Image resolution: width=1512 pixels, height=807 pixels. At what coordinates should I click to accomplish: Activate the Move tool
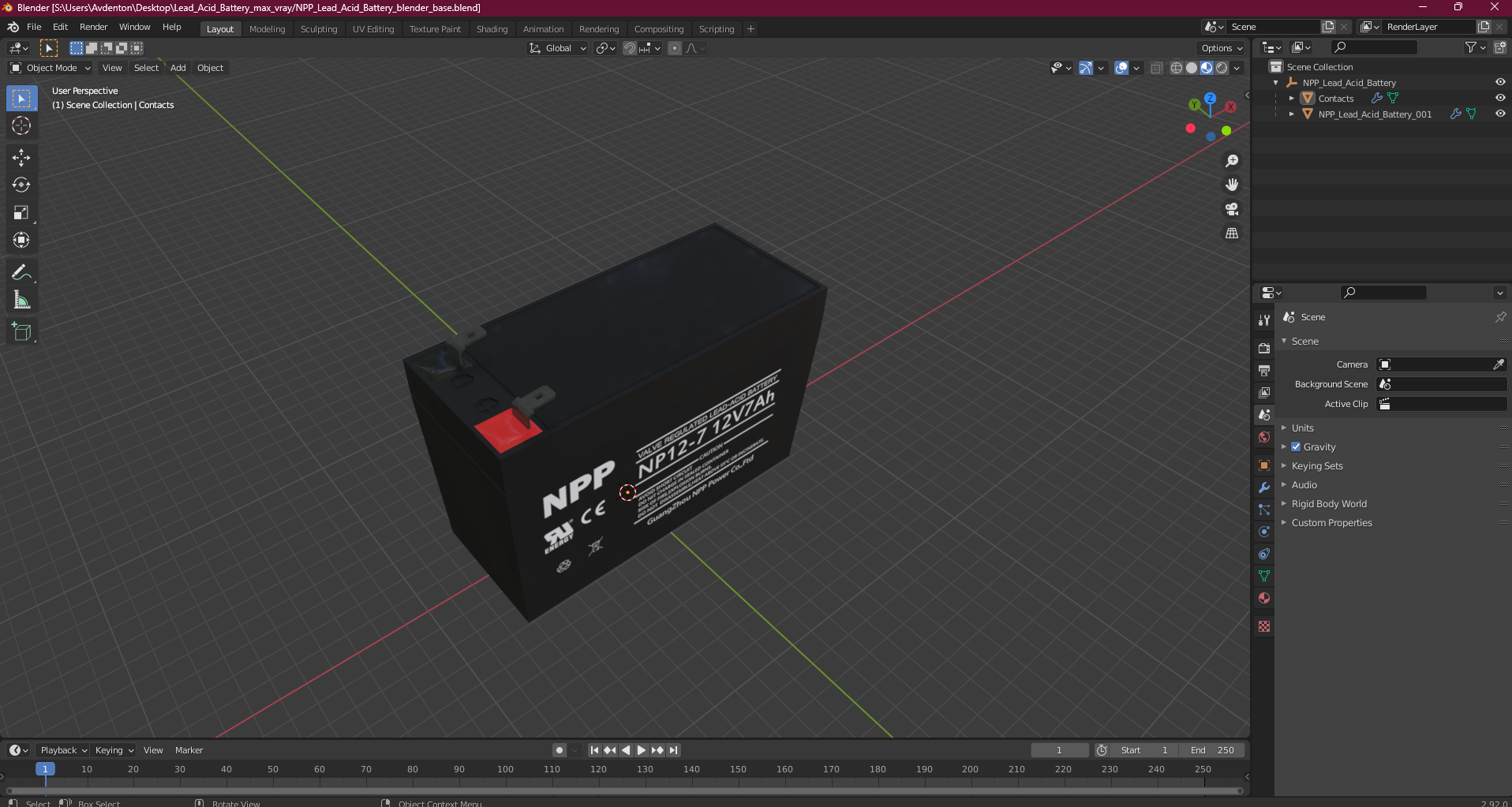coord(21,158)
